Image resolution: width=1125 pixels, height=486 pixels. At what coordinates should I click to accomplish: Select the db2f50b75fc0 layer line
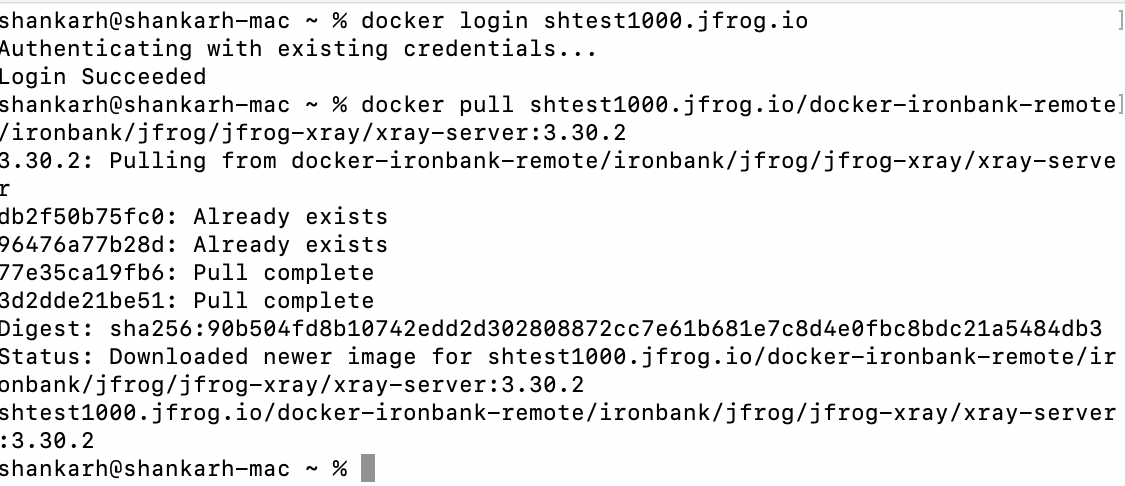(193, 217)
